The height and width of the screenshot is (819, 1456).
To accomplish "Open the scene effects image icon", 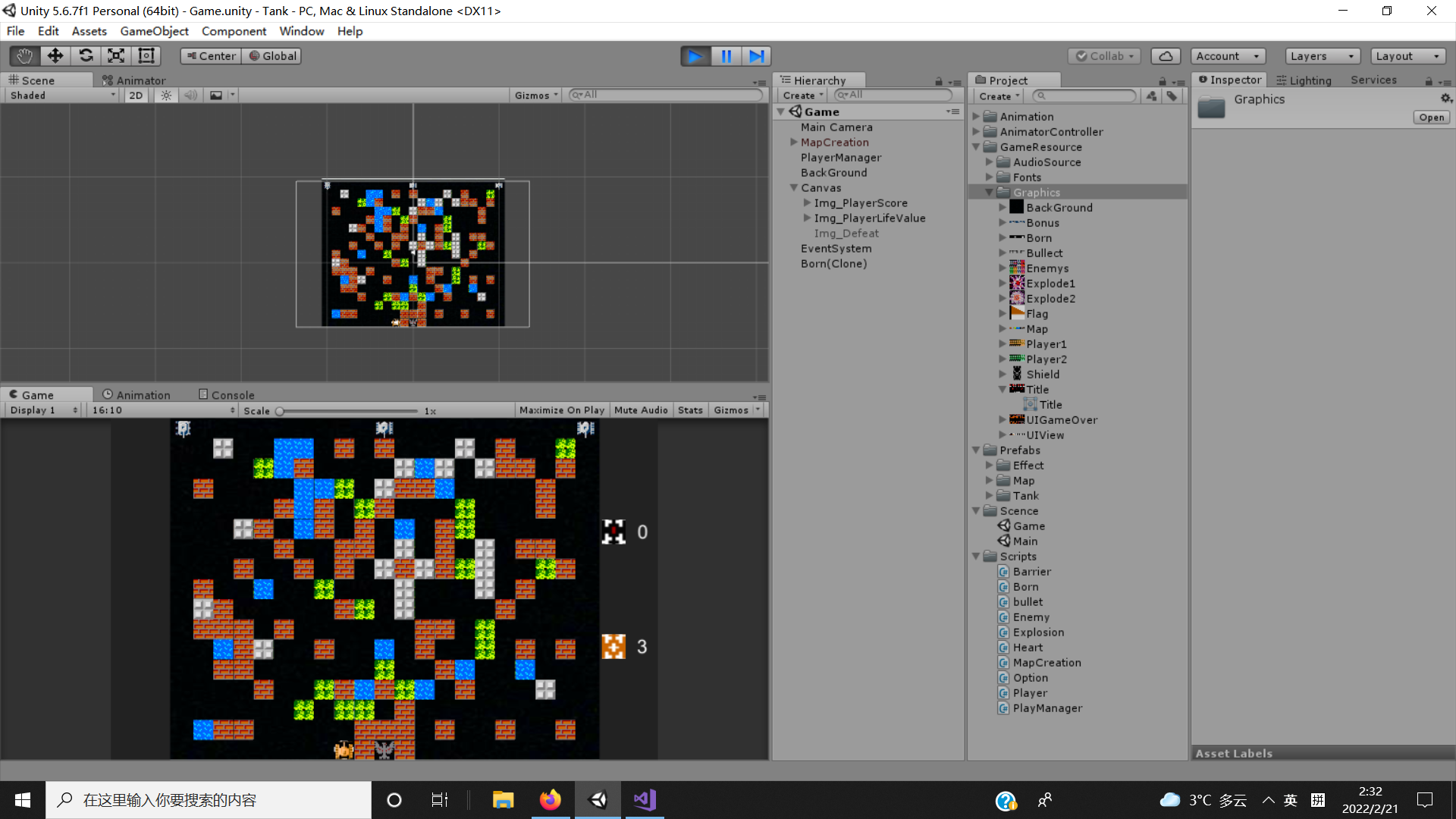I will point(216,95).
